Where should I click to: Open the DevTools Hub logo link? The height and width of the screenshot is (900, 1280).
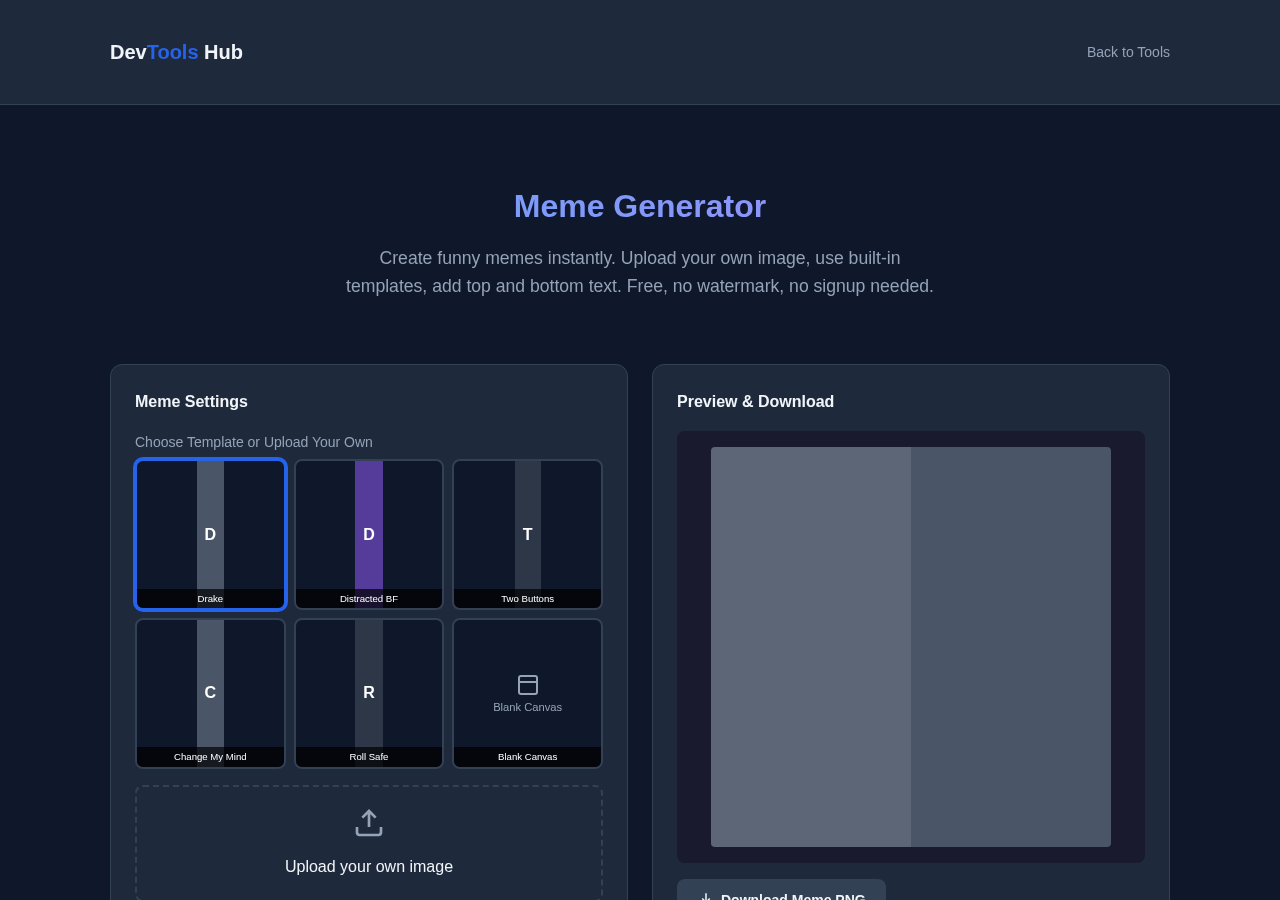(176, 52)
